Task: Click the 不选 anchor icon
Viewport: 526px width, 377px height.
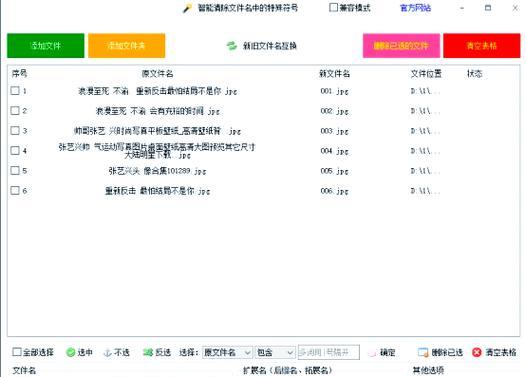Action: (108, 353)
